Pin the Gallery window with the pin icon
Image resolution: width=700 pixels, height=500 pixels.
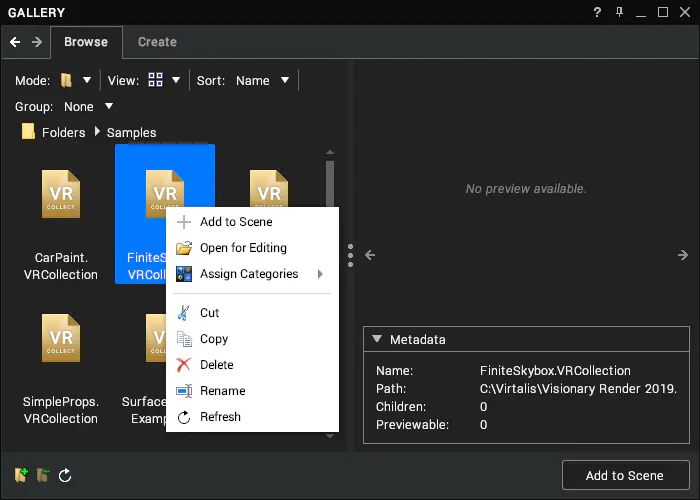(619, 12)
